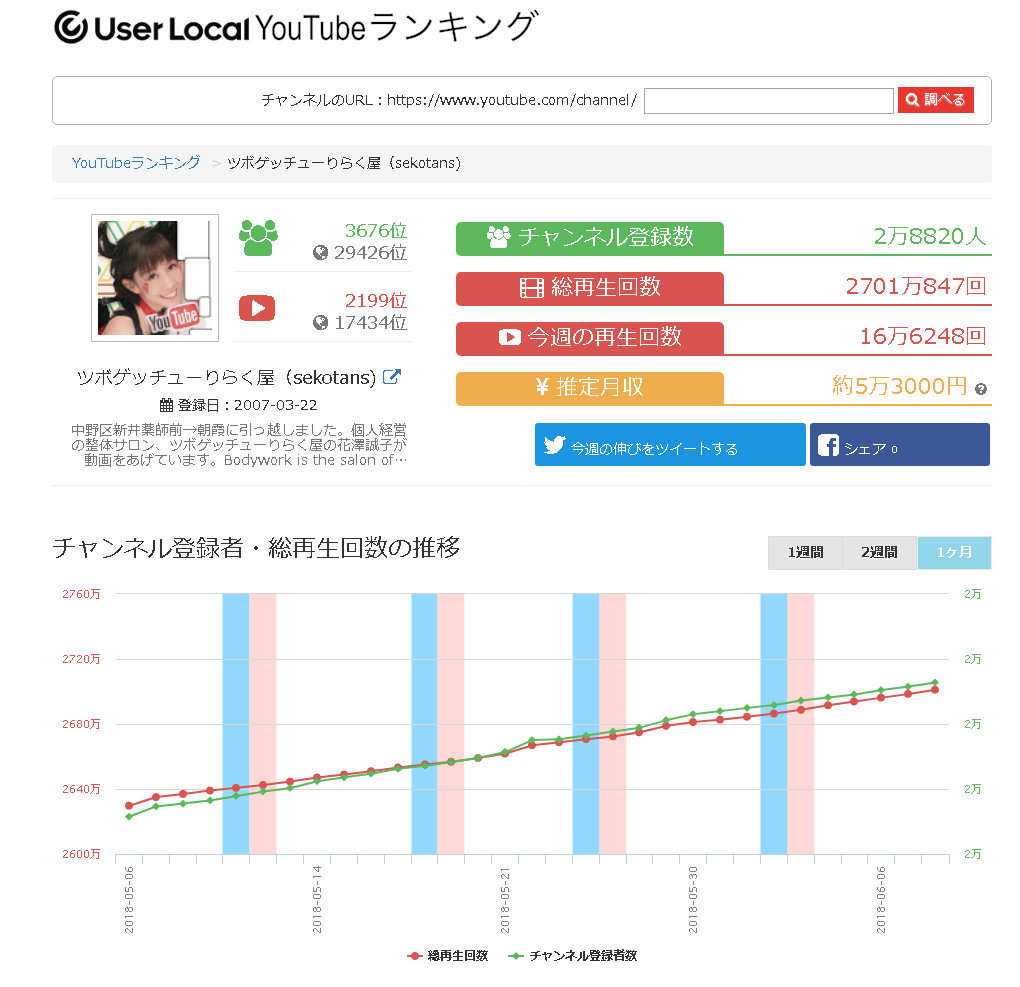Click the last red data point on chart

click(935, 690)
